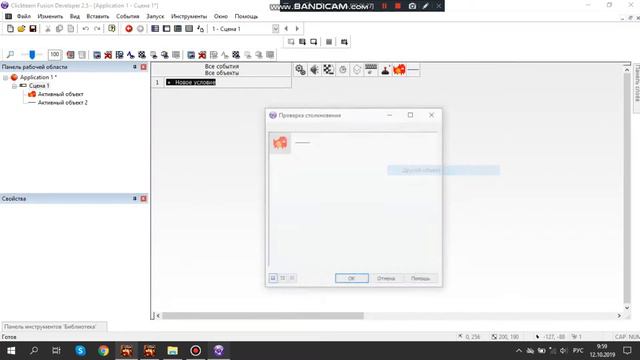Select Active object column in event editor

click(x=399, y=70)
